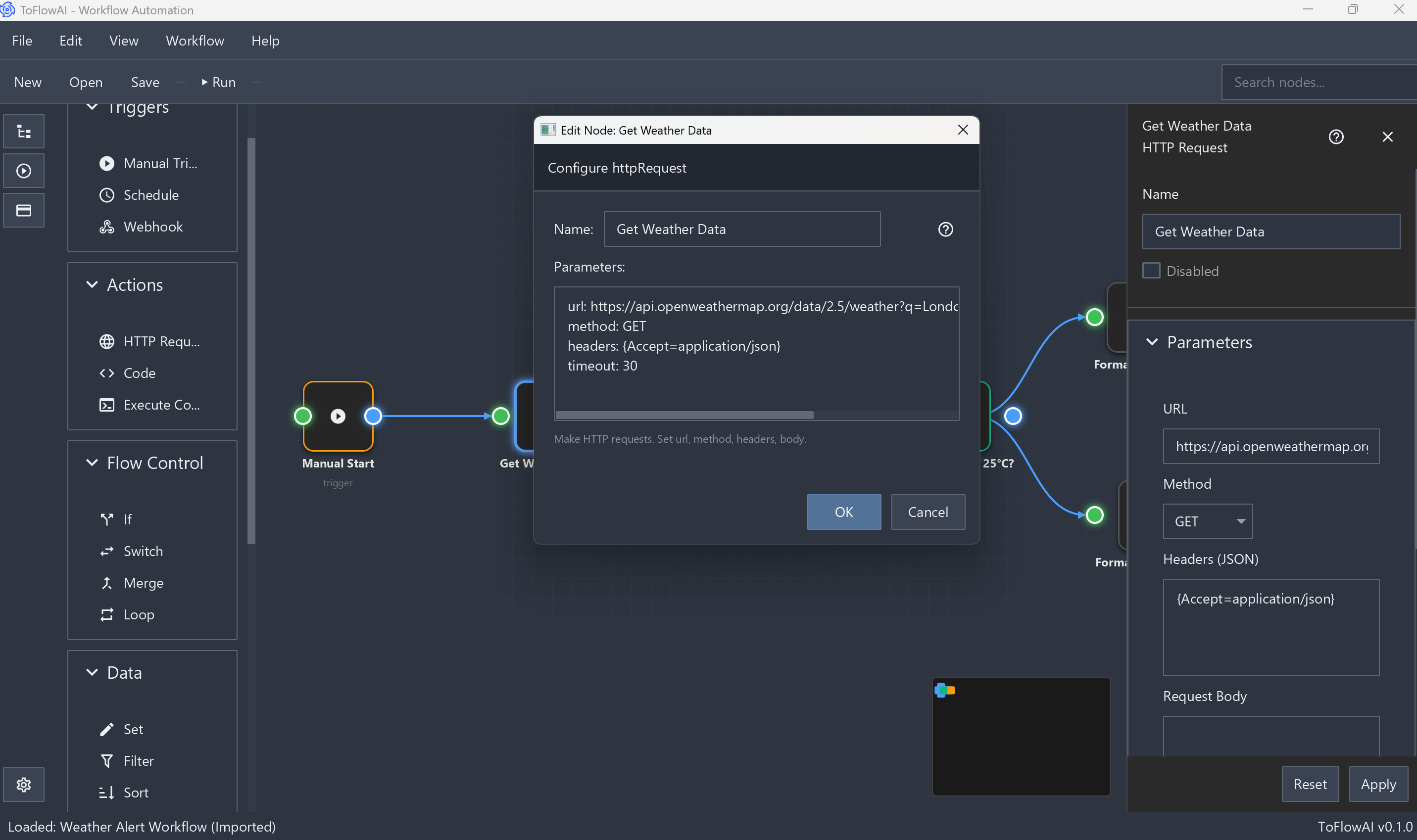Apply the parameter changes

click(1378, 784)
